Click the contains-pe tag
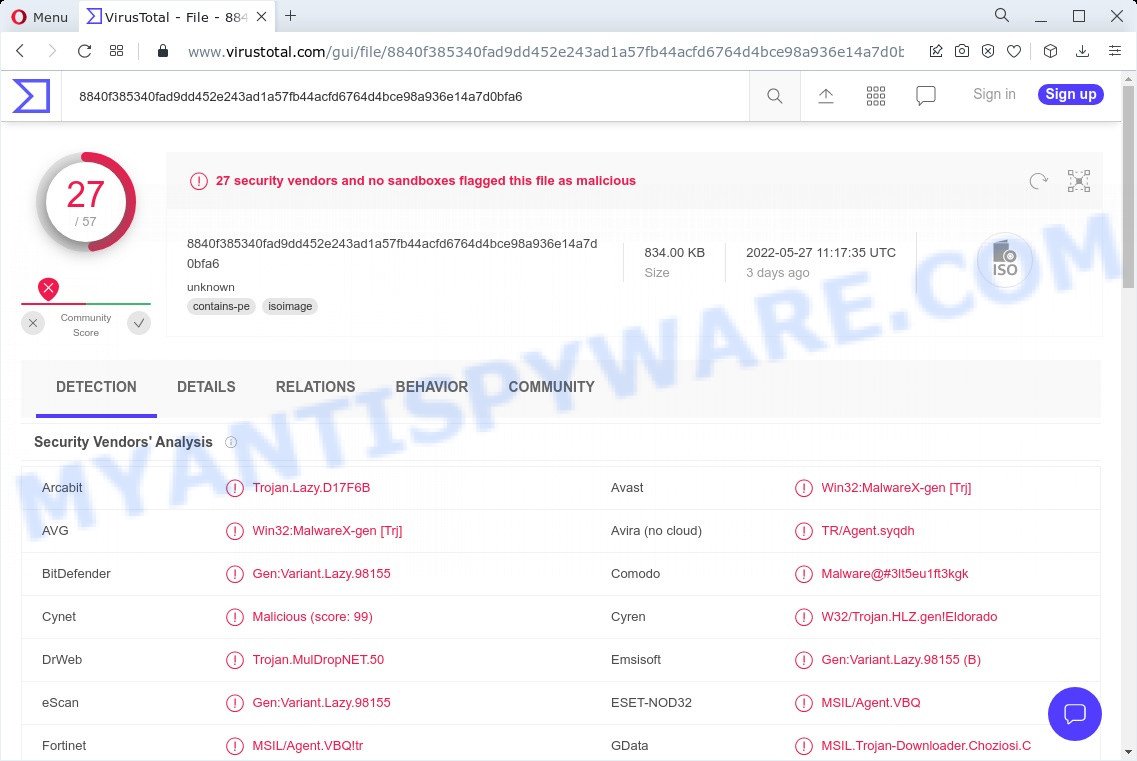The width and height of the screenshot is (1137, 761). (221, 306)
